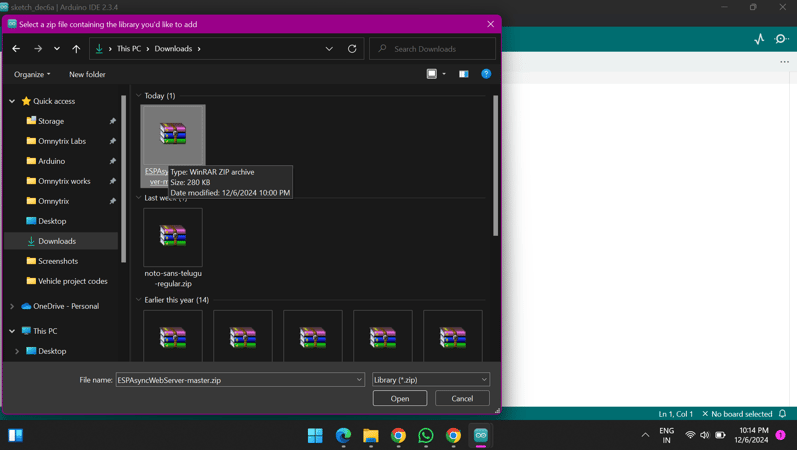Open recent locations dropdown arrow
The width and height of the screenshot is (797, 450).
tap(57, 49)
